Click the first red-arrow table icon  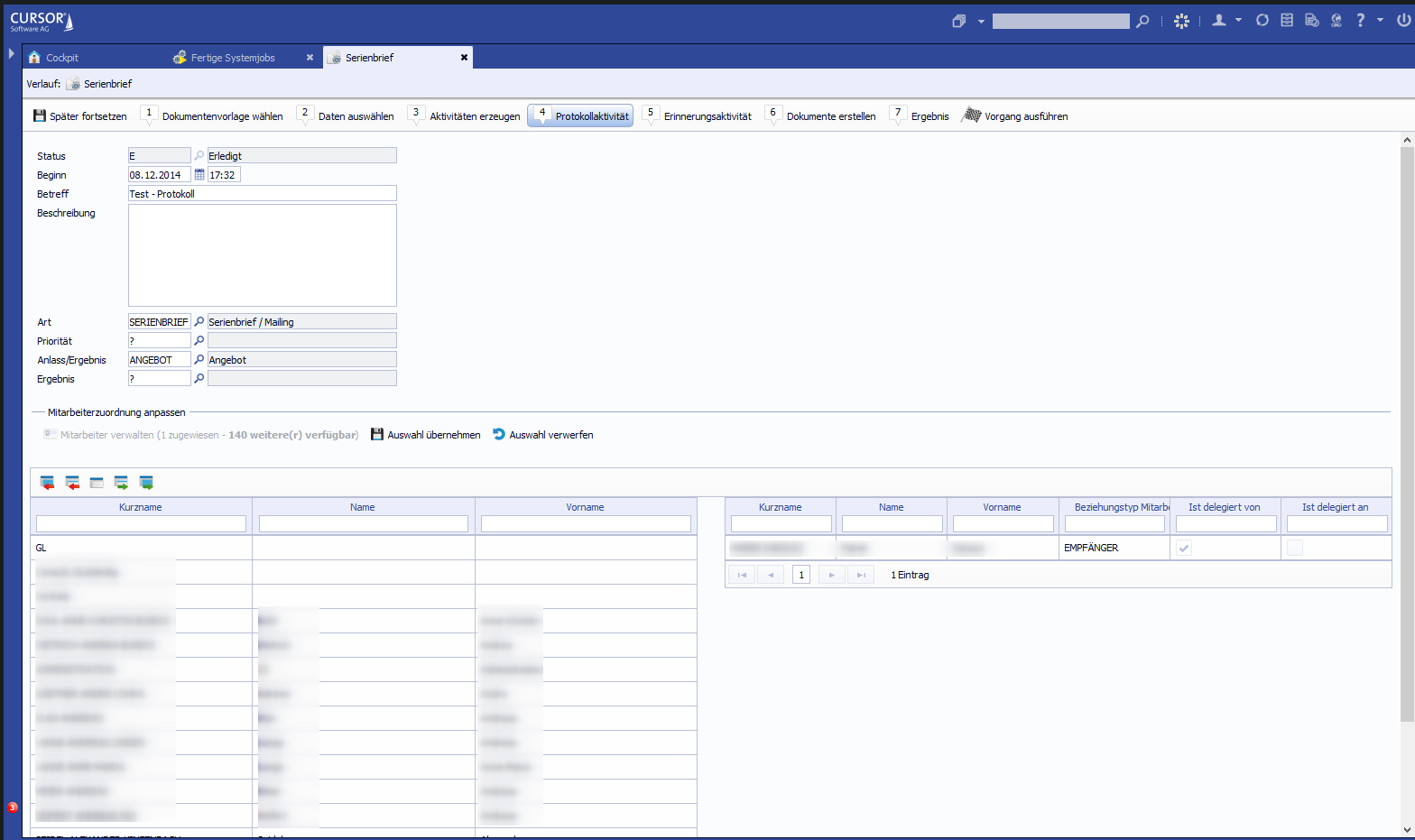47,483
